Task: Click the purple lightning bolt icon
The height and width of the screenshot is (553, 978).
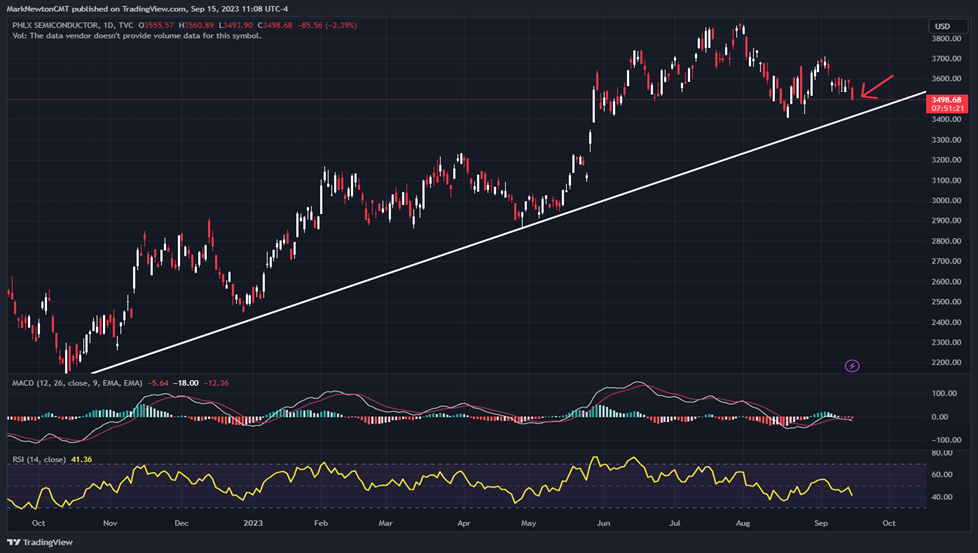Action: 852,366
